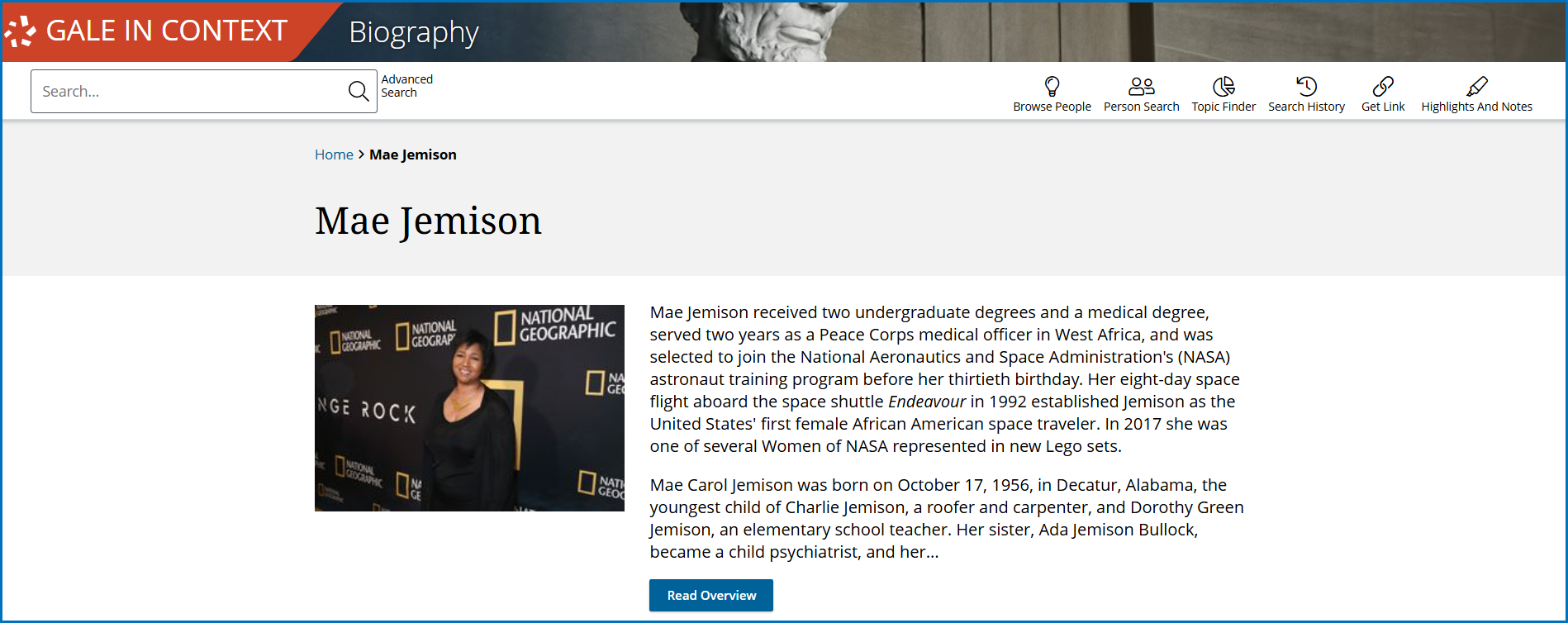Image resolution: width=1568 pixels, height=623 pixels.
Task: Click the paragraph about the Endeavour flight
Action: coord(944,379)
